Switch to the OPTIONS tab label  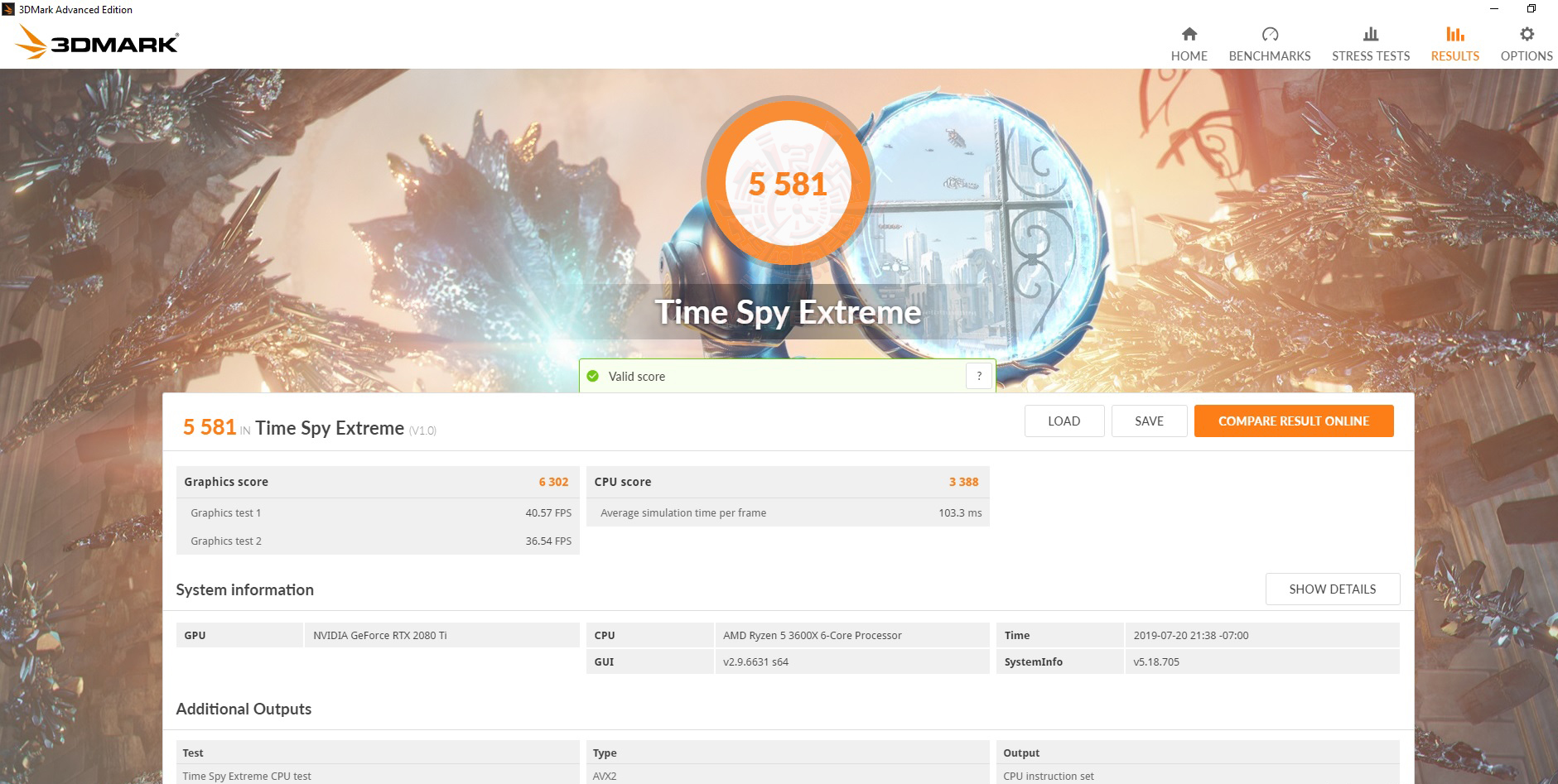(x=1527, y=55)
